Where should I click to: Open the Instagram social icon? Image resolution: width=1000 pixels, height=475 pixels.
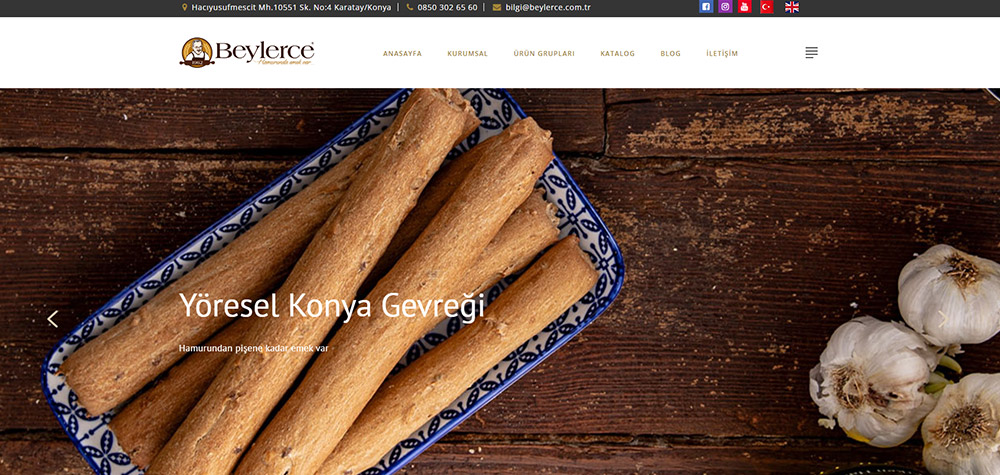click(725, 7)
